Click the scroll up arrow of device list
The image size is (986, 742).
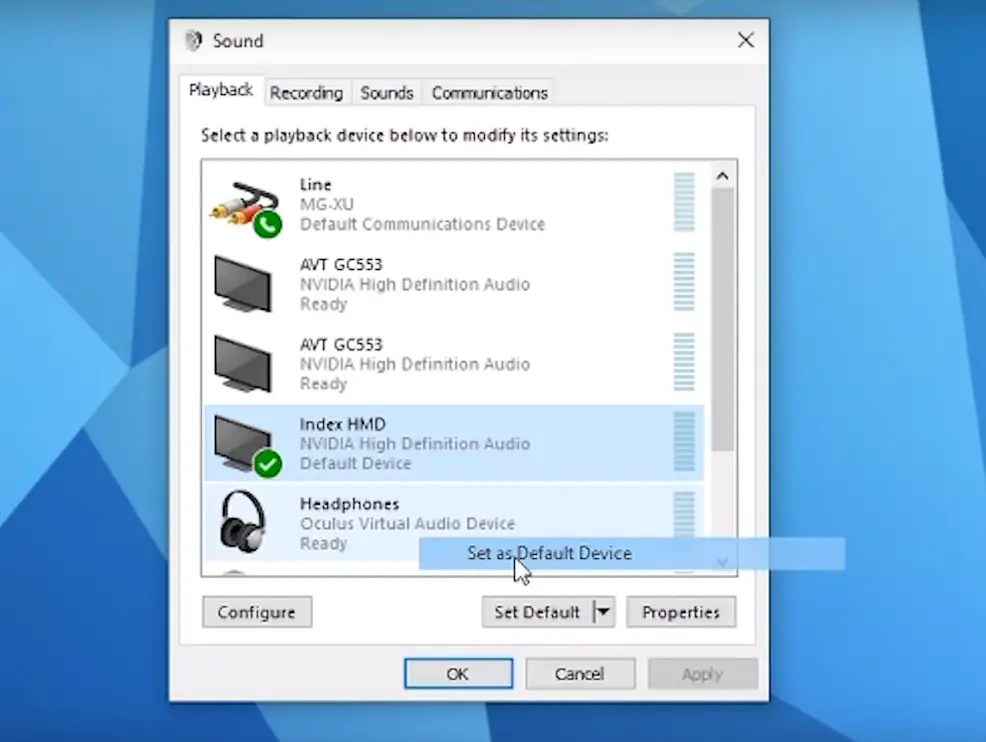coord(723,176)
